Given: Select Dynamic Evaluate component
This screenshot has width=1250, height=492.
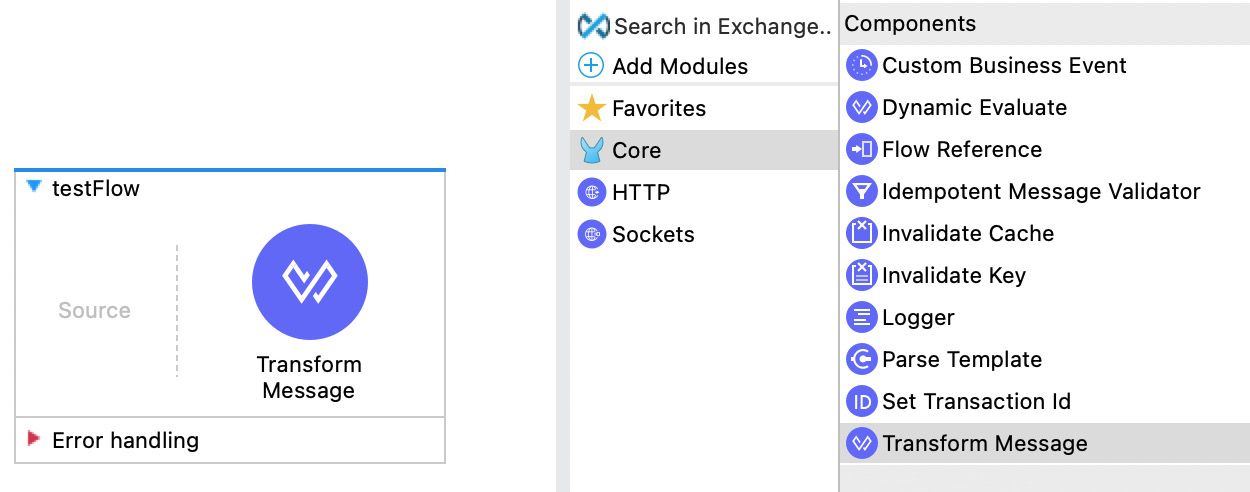Looking at the screenshot, I should coord(1045,108).
